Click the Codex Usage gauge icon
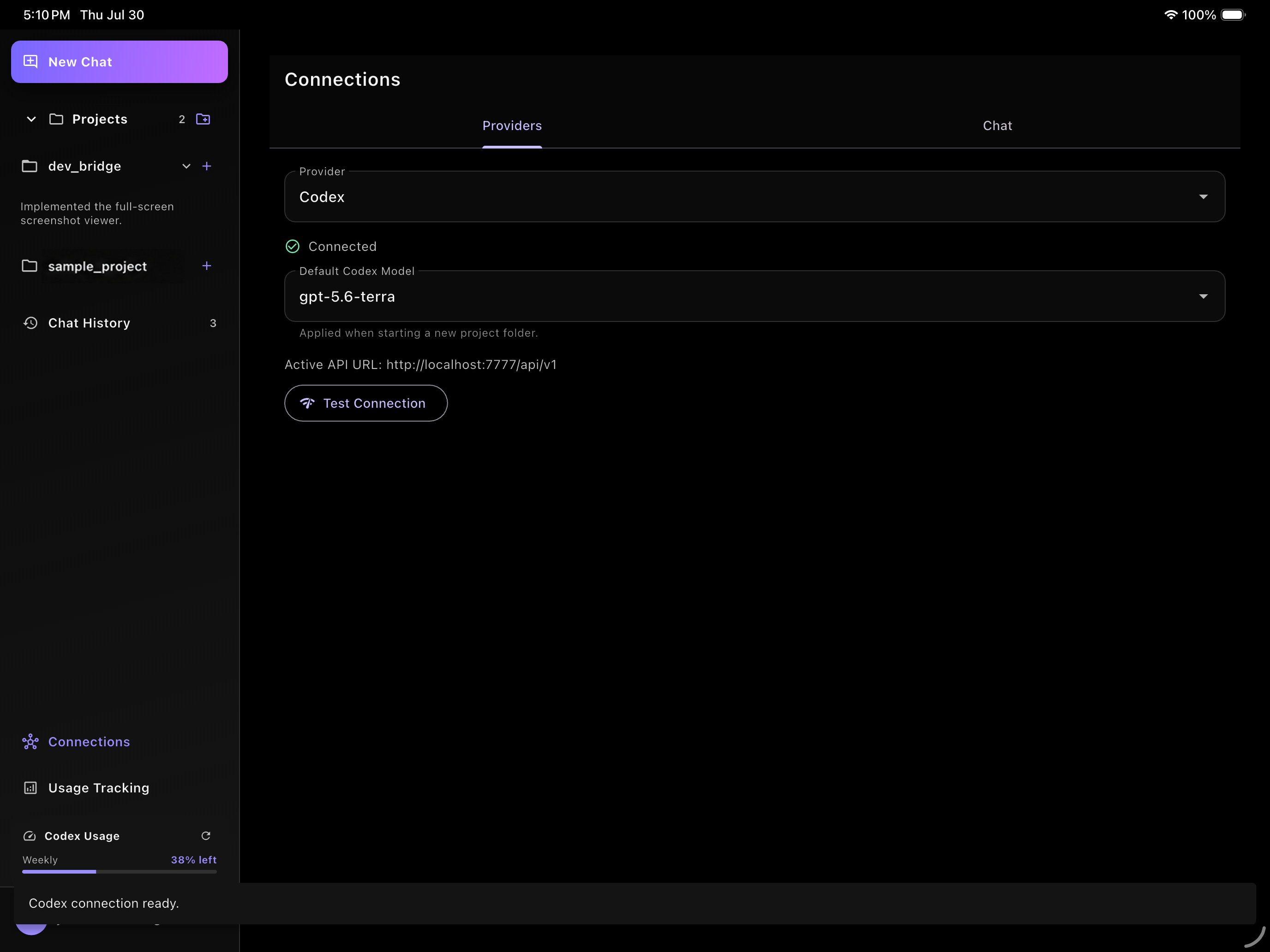 click(30, 836)
